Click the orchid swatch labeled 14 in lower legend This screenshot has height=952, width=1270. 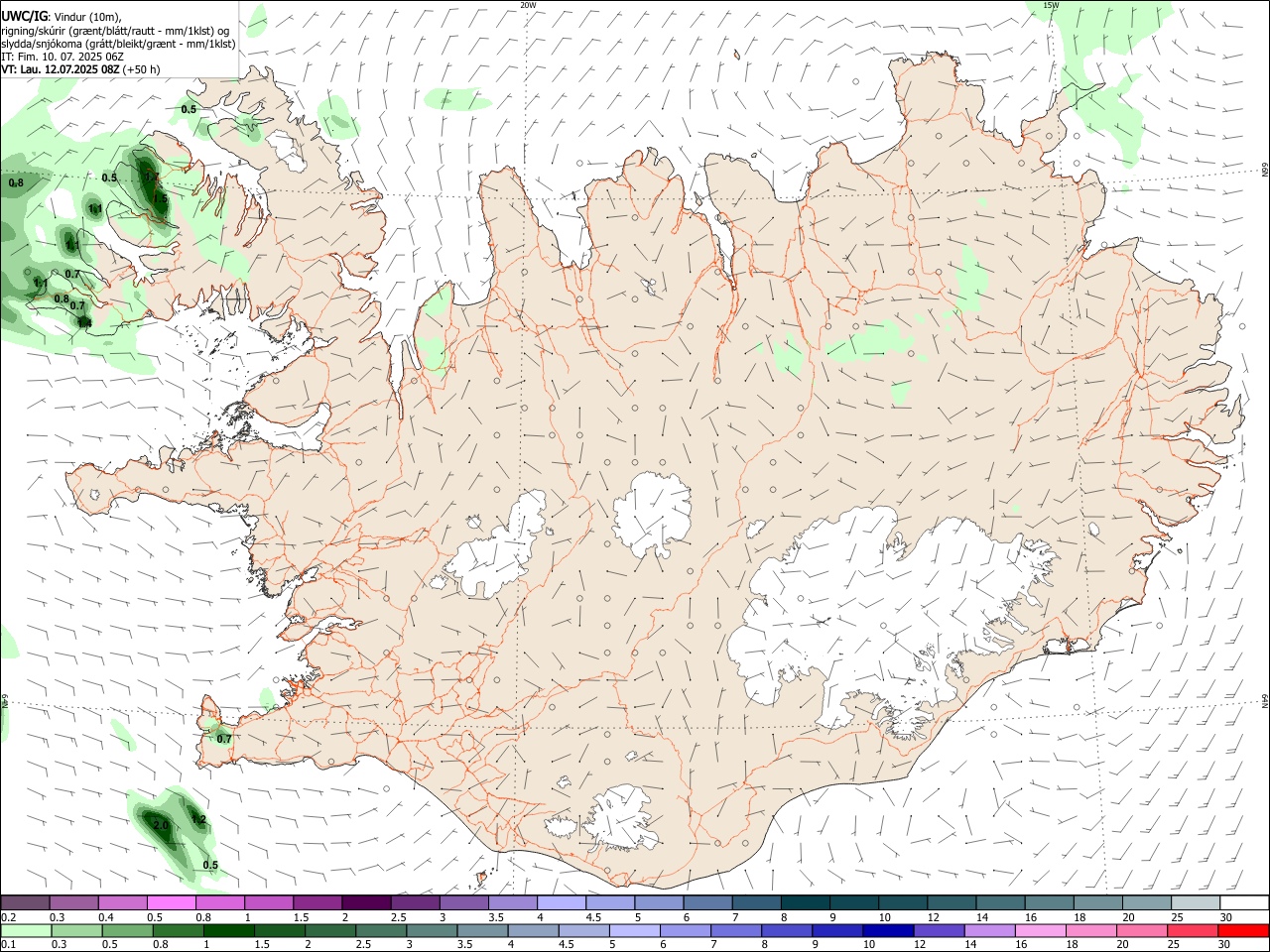988,930
